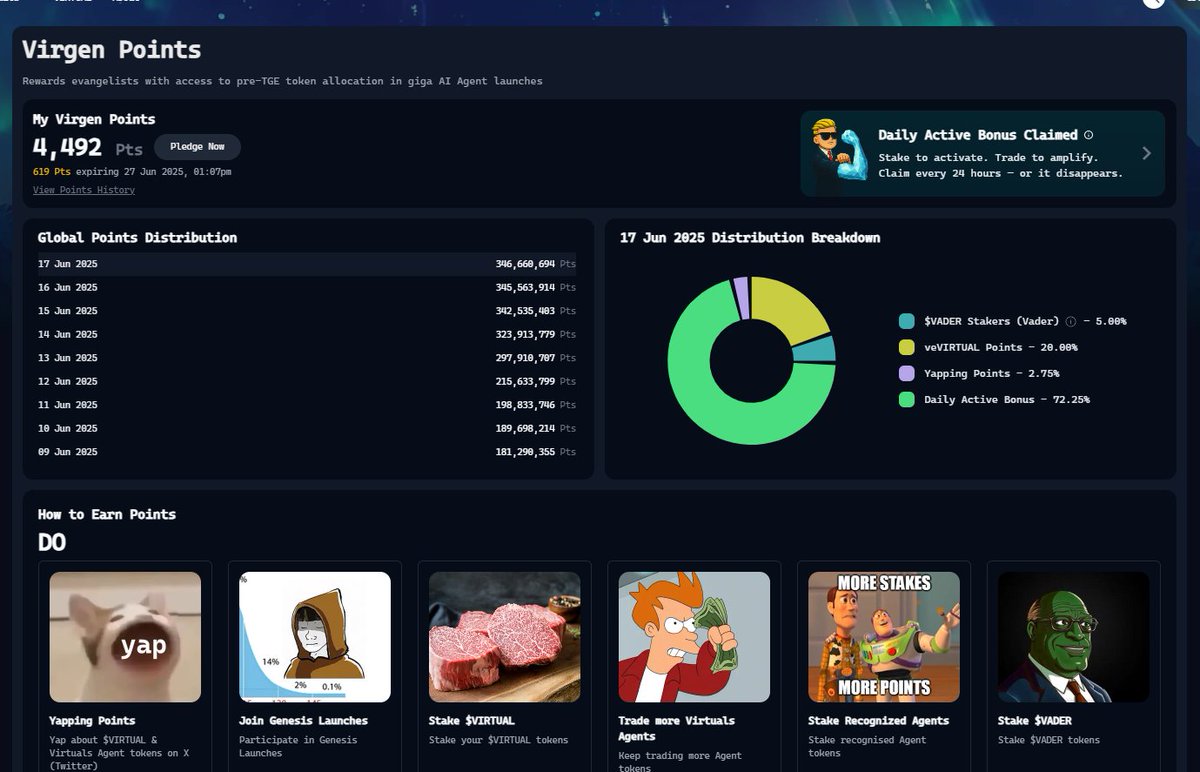
Task: Select the 12 Jun 2025 distribution row
Action: [x=307, y=381]
